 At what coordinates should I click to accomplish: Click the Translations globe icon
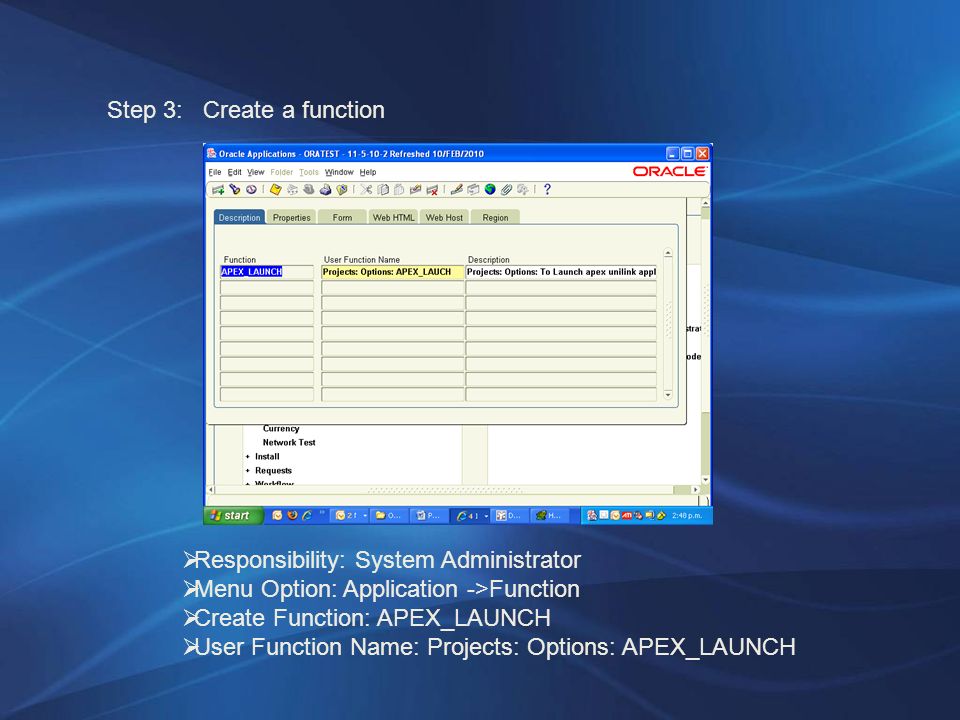click(x=490, y=190)
